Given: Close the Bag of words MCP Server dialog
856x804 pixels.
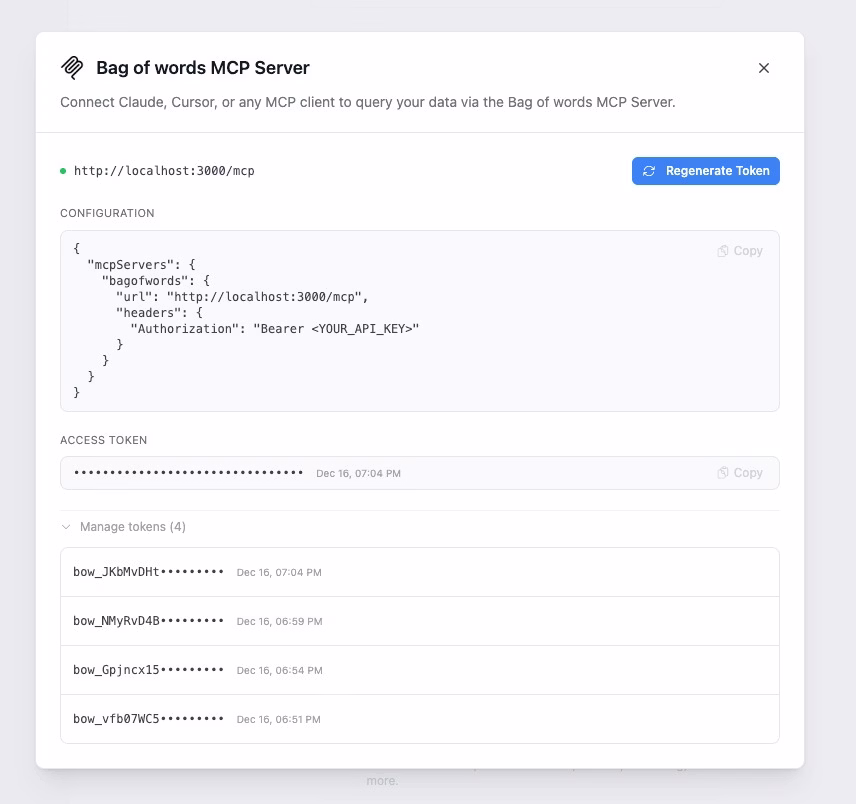Looking at the screenshot, I should pos(764,68).
